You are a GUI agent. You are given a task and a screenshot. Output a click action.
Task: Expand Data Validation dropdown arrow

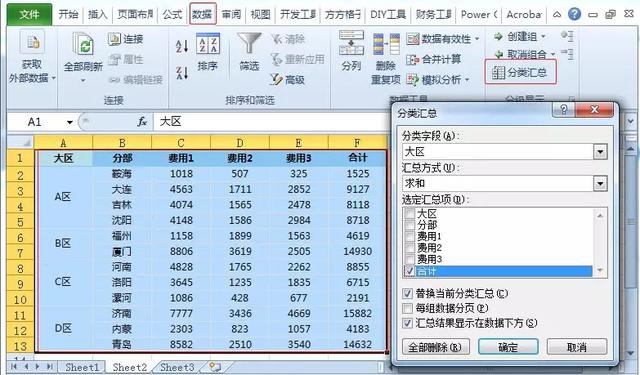(x=476, y=39)
